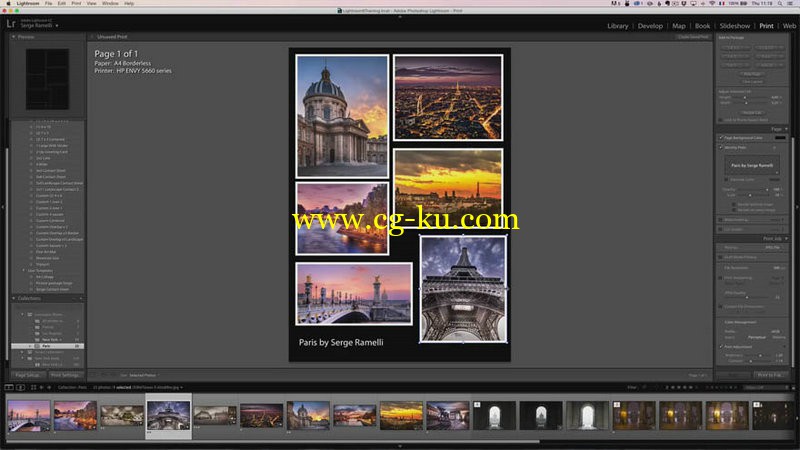Click the Eiffel Tower photo cell on page
Image resolution: width=800 pixels, height=450 pixels.
[x=463, y=289]
